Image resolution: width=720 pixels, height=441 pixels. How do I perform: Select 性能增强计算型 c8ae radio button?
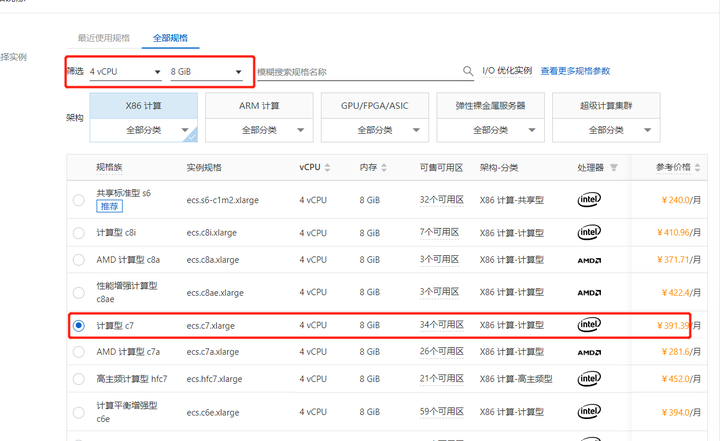(79, 293)
